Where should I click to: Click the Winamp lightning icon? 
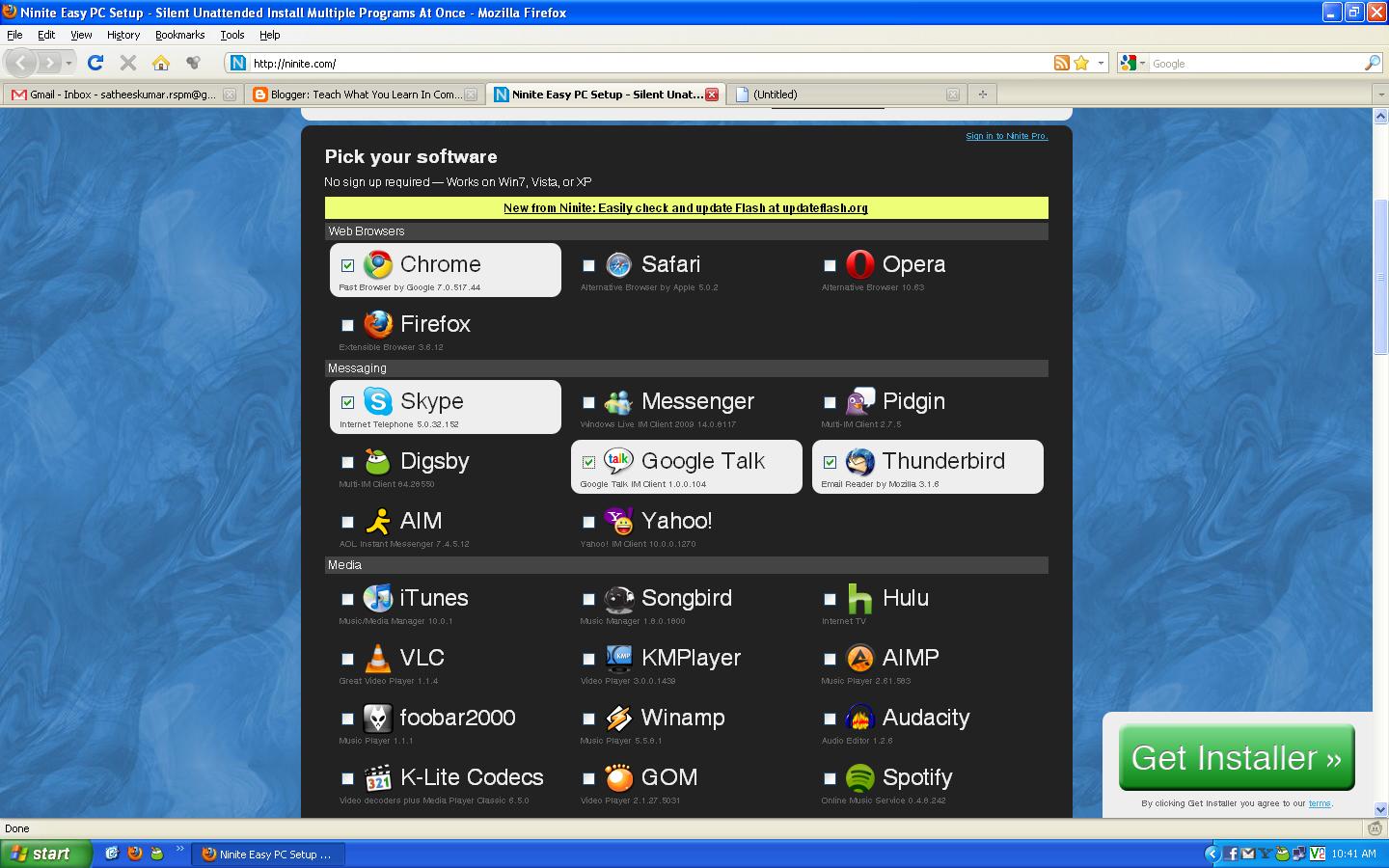point(618,718)
